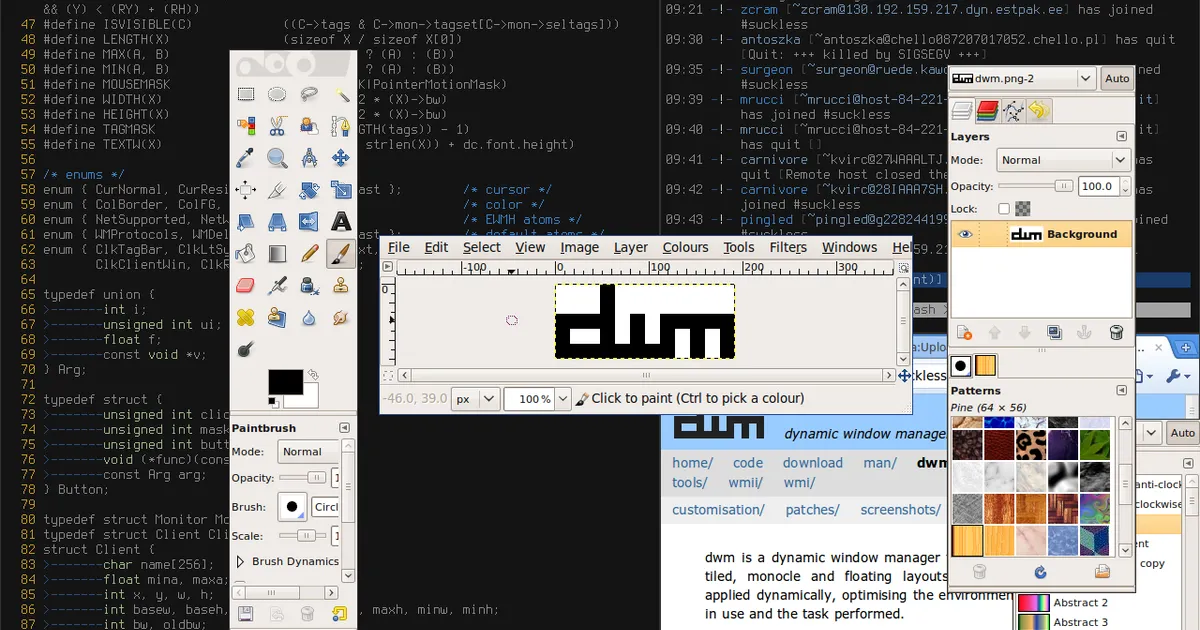Select the Blend gradient tool
Screen dimensions: 1200x630
pos(277,254)
